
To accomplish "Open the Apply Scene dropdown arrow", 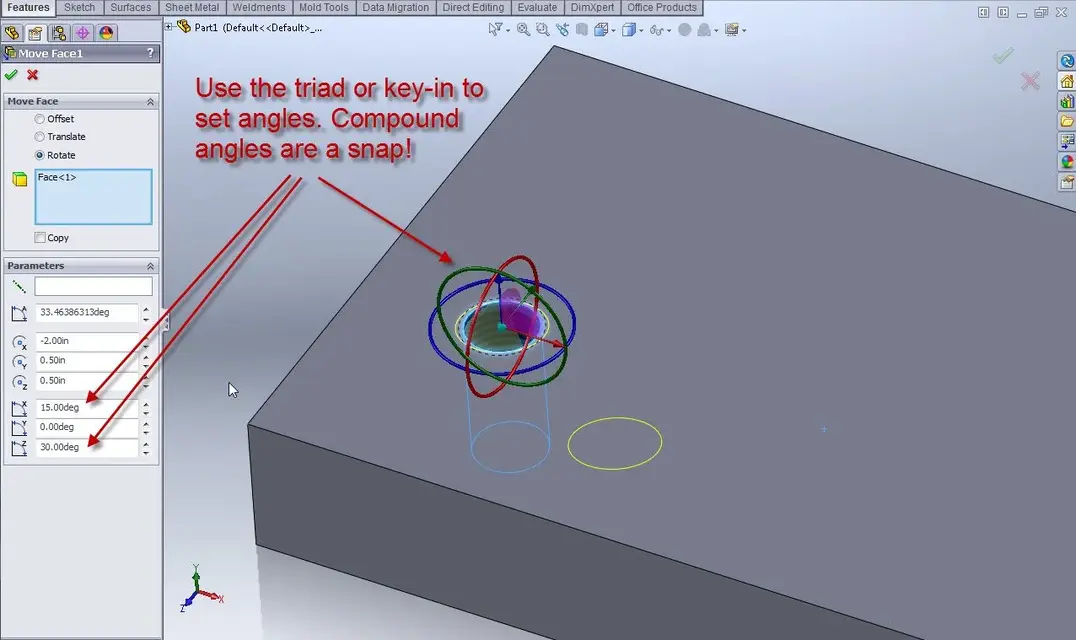I will [x=716, y=30].
